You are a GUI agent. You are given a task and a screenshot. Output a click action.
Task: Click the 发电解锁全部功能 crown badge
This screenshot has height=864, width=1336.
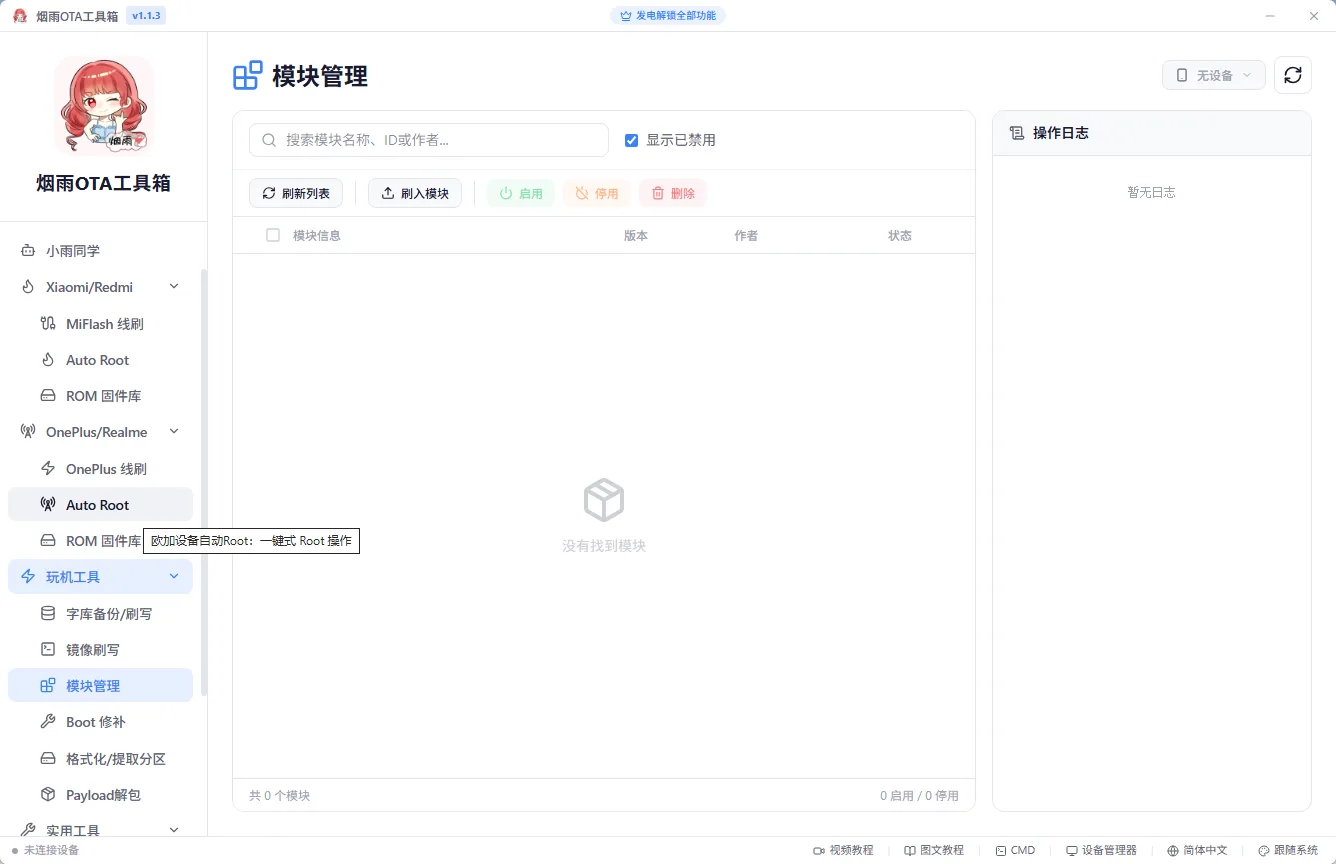pos(668,16)
